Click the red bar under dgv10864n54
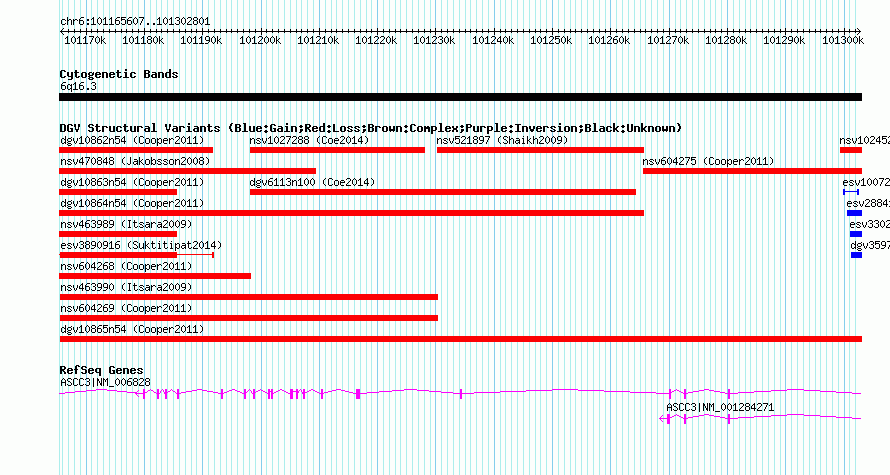 point(351,213)
